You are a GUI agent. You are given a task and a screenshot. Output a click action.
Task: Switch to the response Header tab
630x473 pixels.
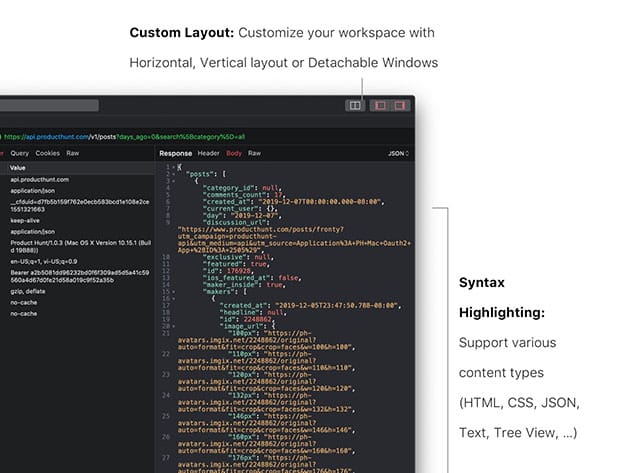[208, 153]
